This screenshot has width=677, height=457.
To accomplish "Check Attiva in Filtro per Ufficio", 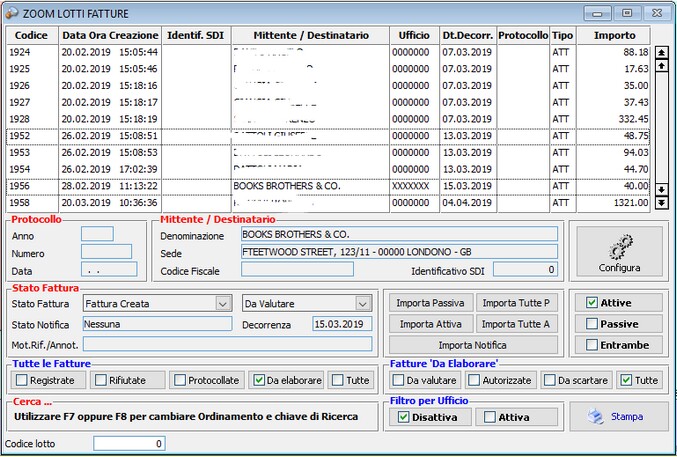I will 490,417.
